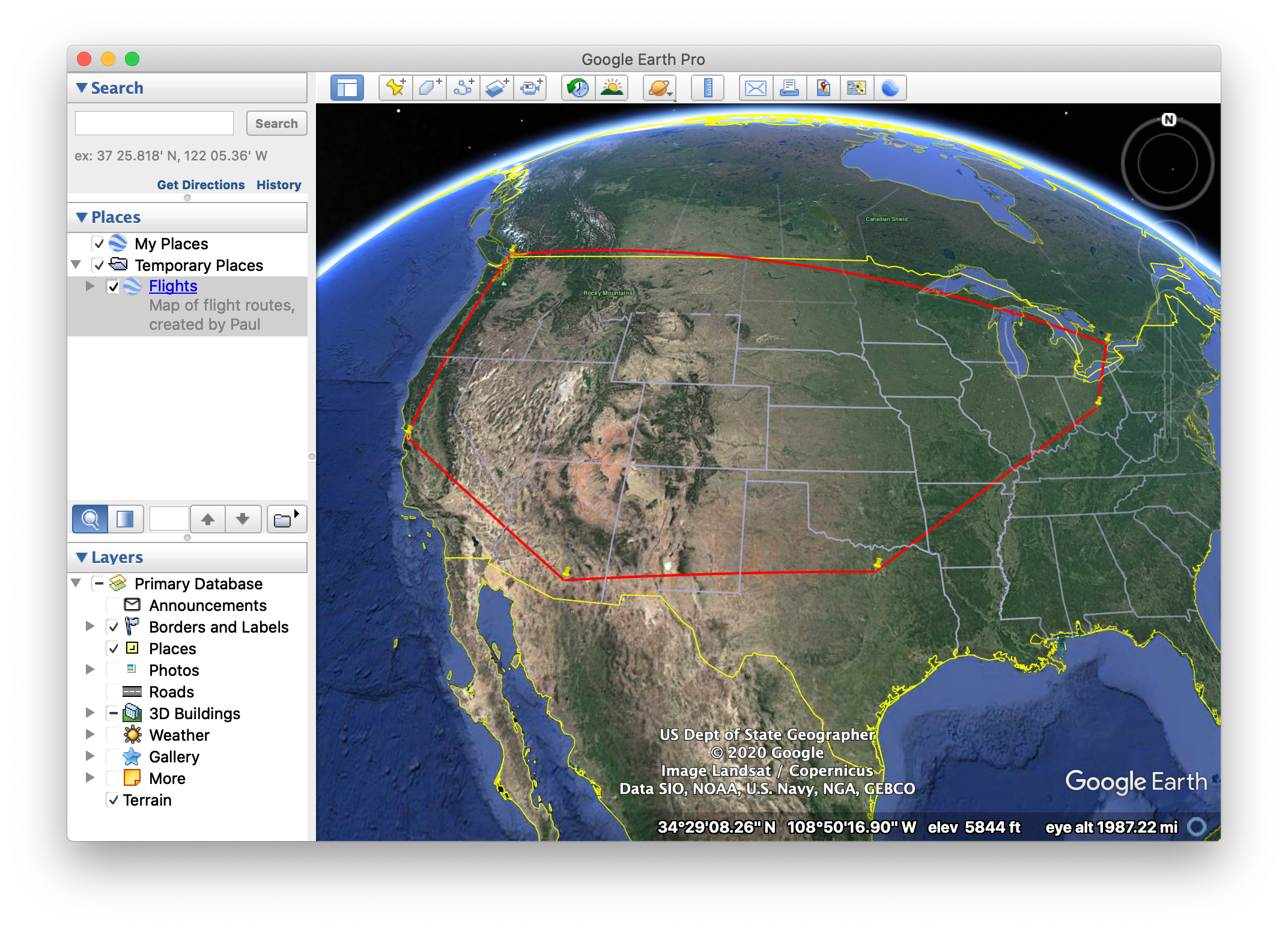The image size is (1288, 930).
Task: Collapse the Layers panel header
Action: tap(82, 558)
